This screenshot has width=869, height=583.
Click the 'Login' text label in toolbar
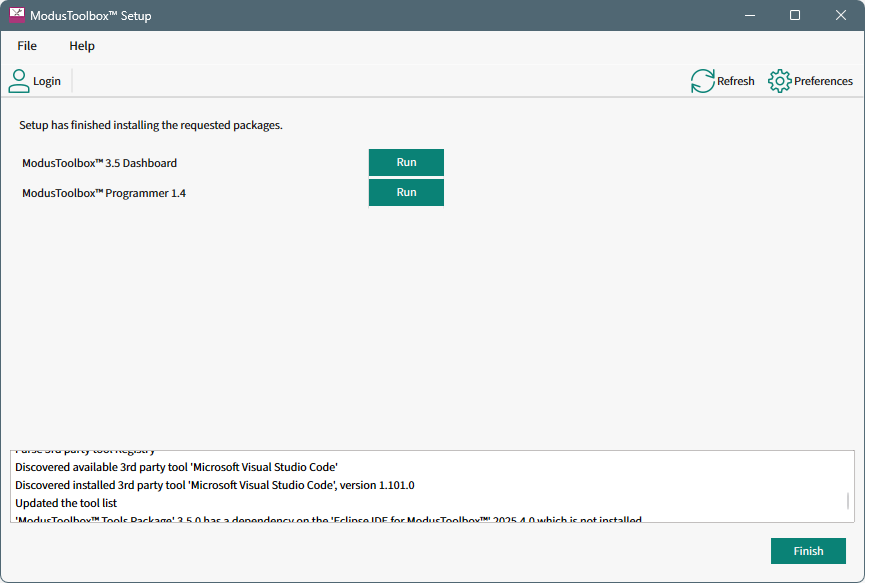47,82
